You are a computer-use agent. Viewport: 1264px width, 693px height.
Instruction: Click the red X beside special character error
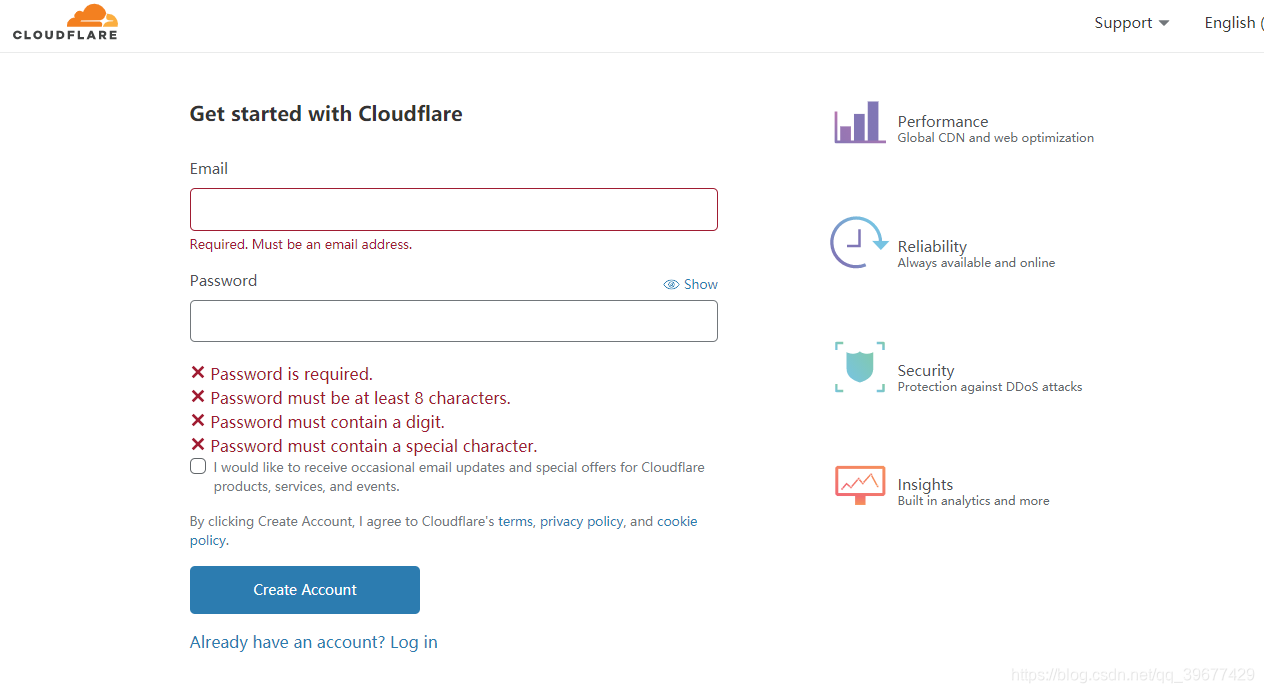point(198,445)
